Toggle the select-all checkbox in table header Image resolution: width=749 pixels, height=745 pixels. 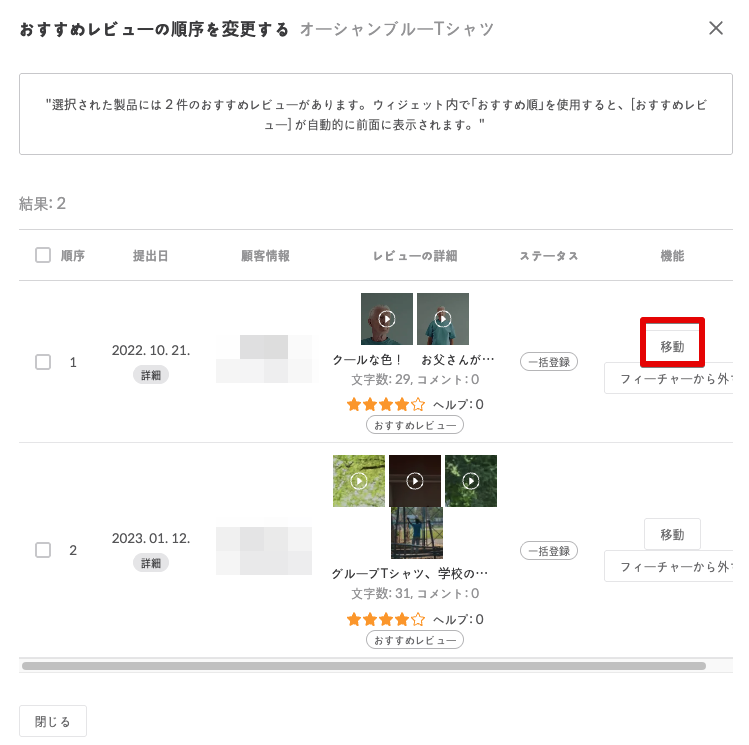click(43, 255)
